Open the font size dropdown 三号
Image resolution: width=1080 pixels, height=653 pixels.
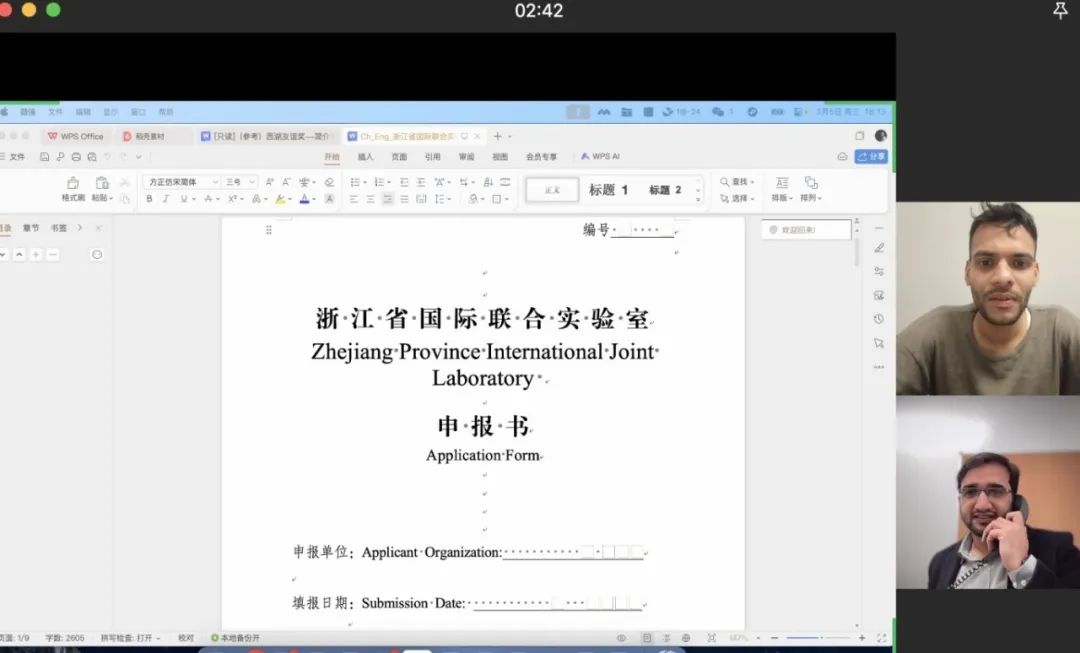coord(240,182)
